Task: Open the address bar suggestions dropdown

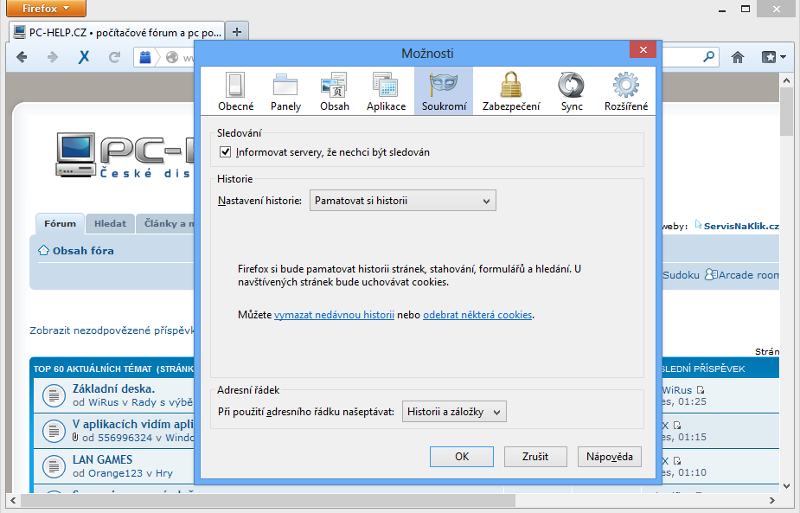Action: coord(453,412)
